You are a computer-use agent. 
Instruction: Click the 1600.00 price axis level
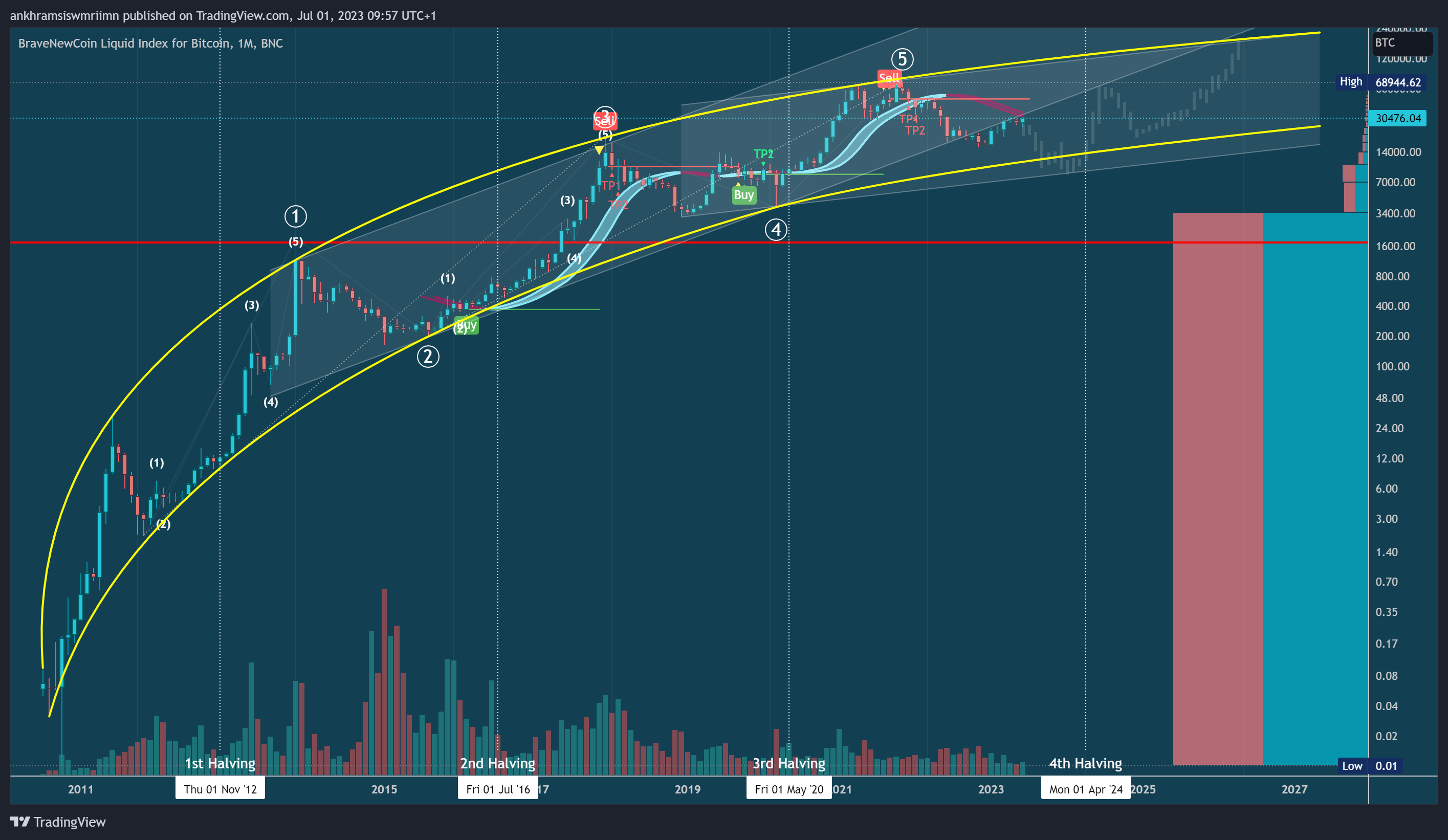pos(1395,246)
